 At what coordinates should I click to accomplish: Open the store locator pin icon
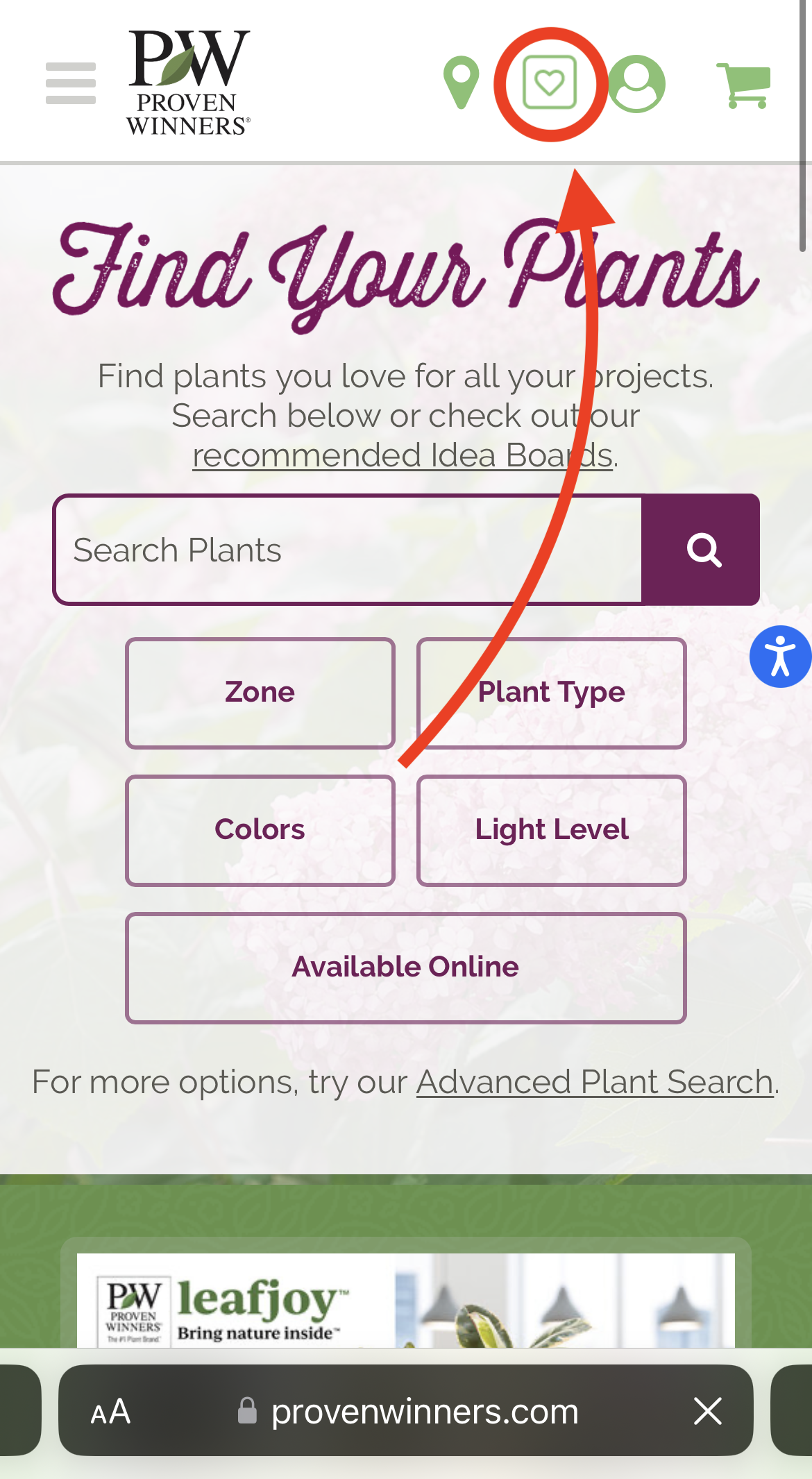click(x=462, y=83)
